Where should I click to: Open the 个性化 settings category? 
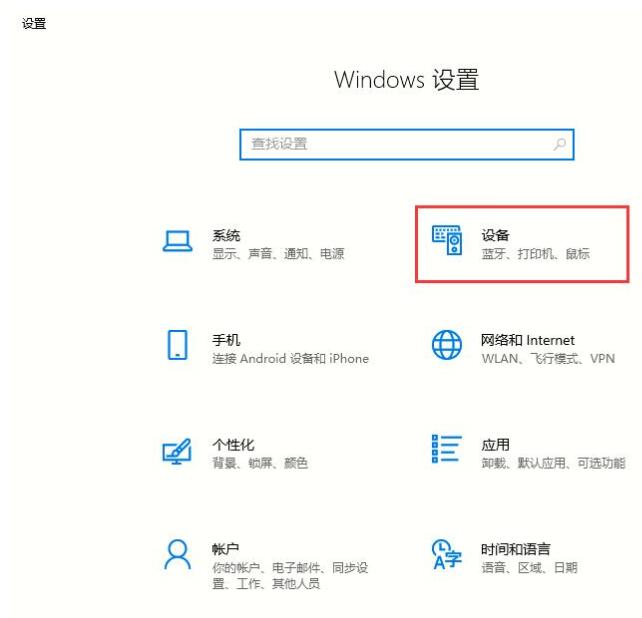(x=235, y=453)
